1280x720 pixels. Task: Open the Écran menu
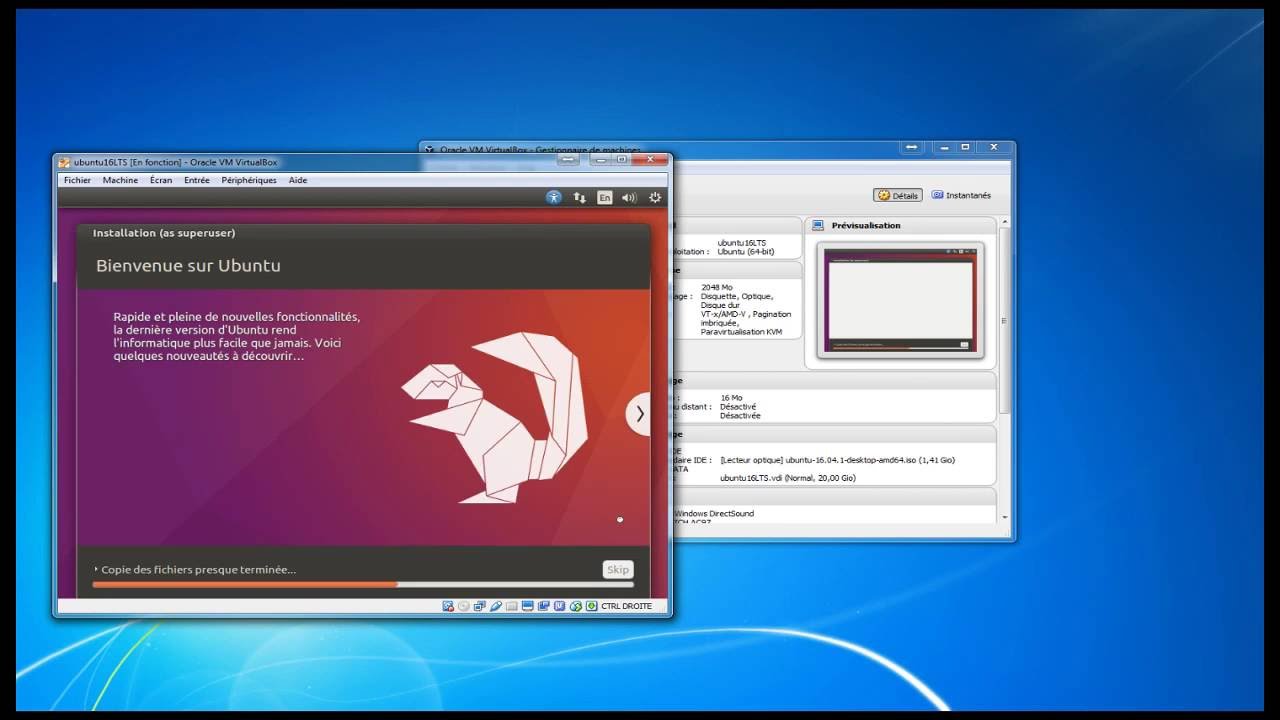[161, 180]
